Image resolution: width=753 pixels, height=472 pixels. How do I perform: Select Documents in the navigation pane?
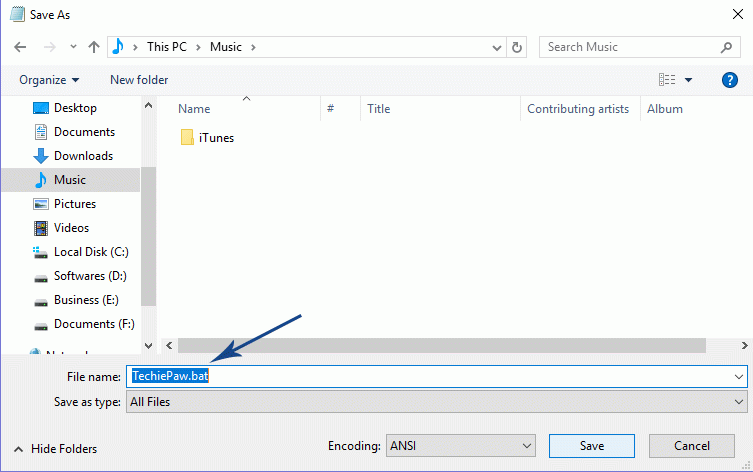[x=84, y=132]
